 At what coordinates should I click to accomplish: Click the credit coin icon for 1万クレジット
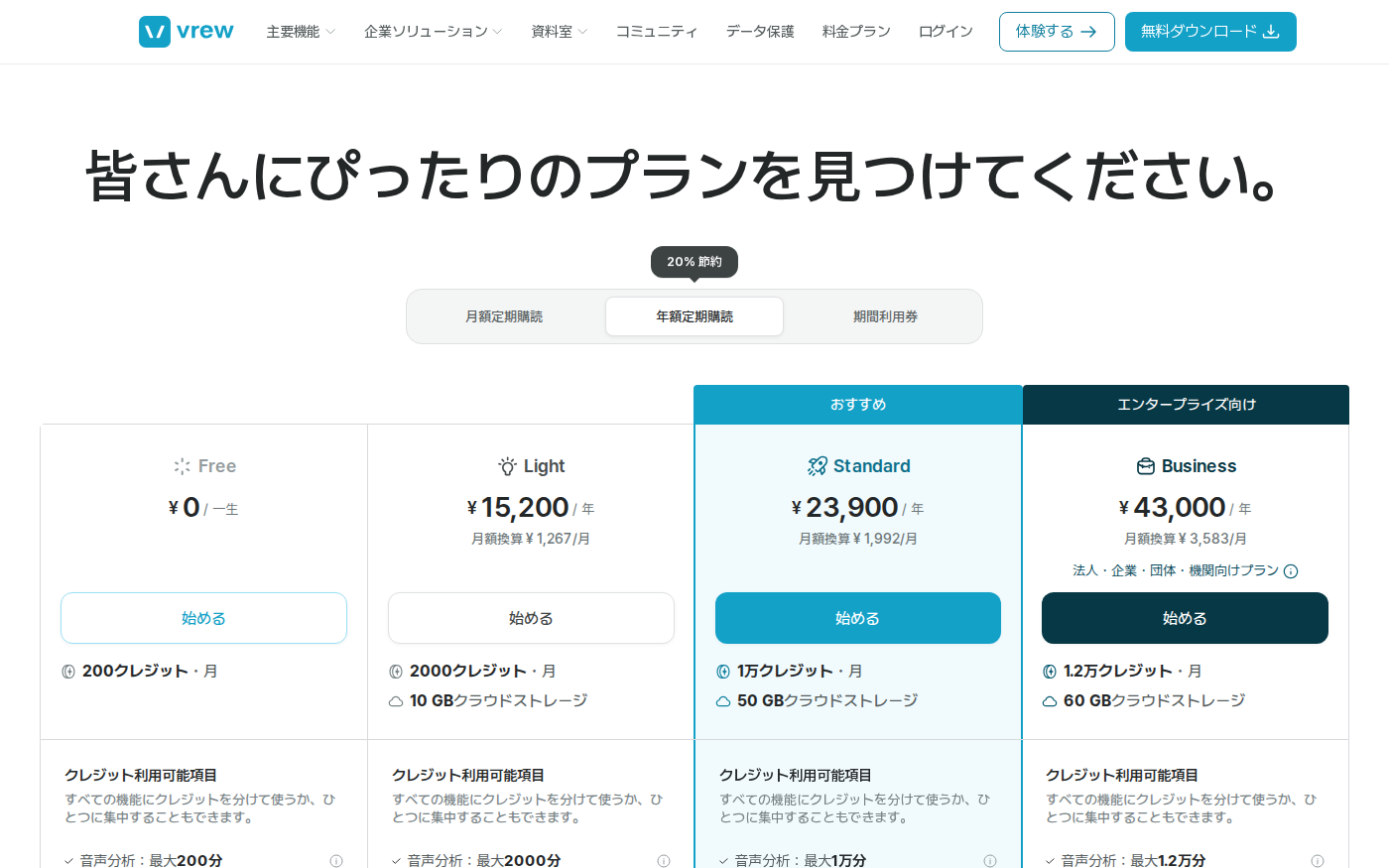pos(723,672)
